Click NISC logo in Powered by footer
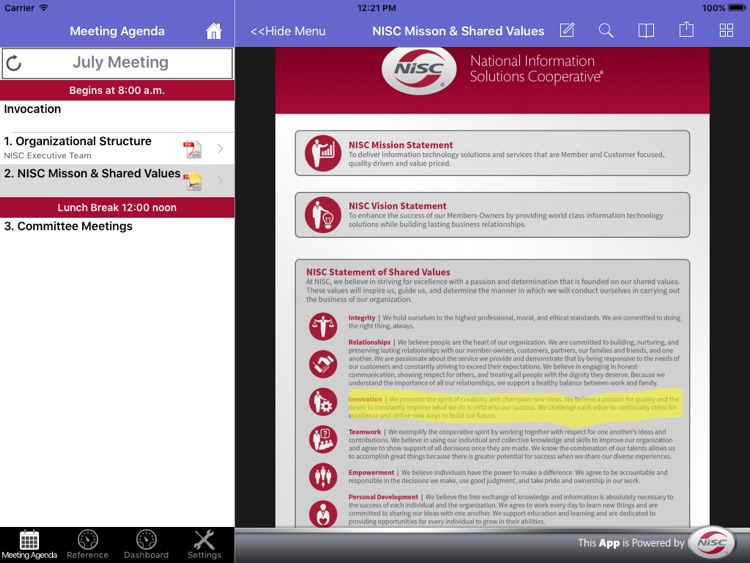The height and width of the screenshot is (563, 750). pos(711,543)
